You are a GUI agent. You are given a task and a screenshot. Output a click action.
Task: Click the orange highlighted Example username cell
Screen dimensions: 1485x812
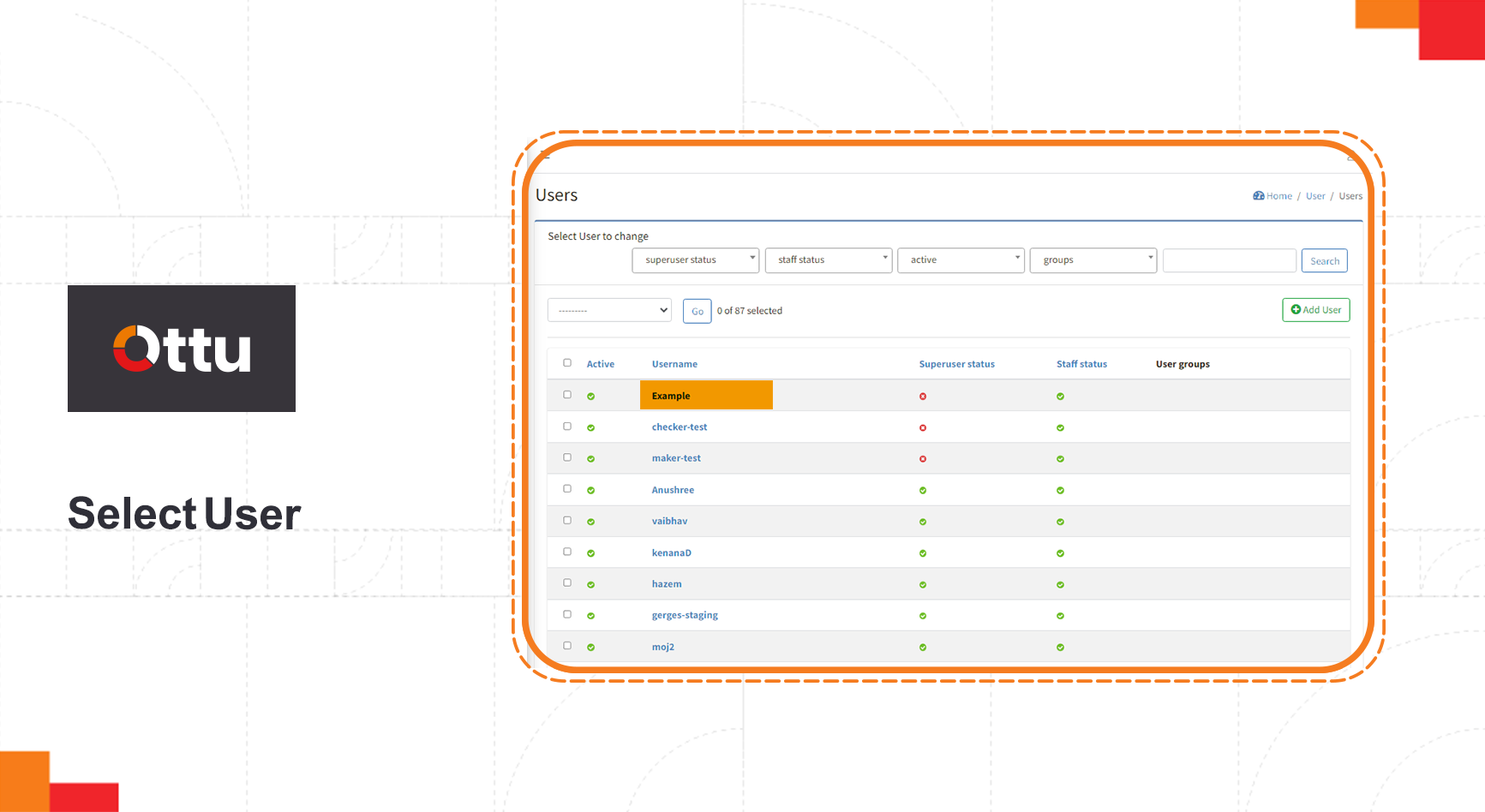tap(706, 396)
